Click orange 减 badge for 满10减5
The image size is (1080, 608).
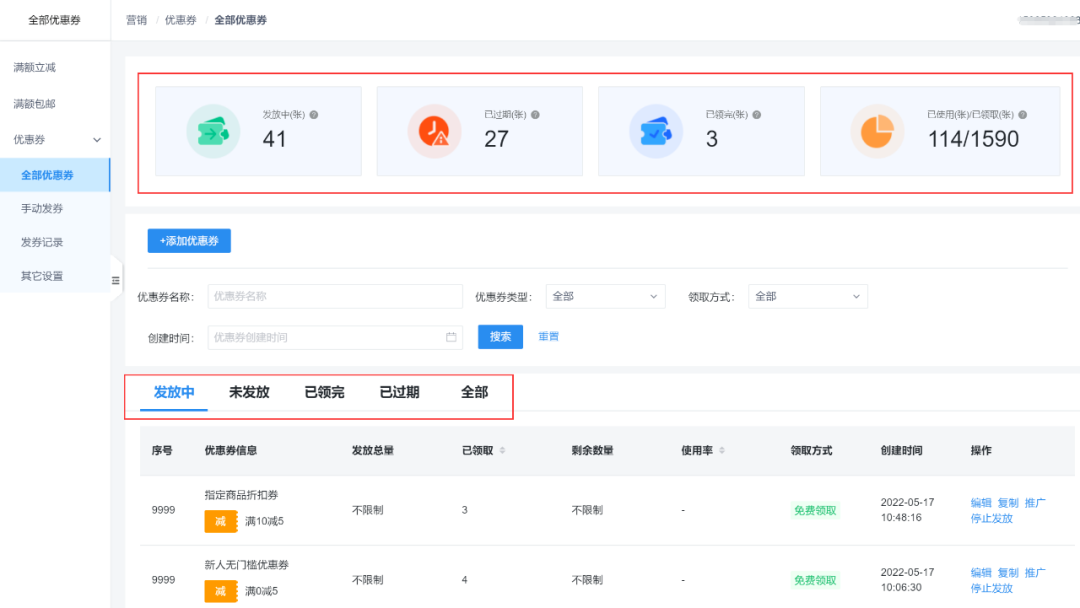[x=220, y=521]
